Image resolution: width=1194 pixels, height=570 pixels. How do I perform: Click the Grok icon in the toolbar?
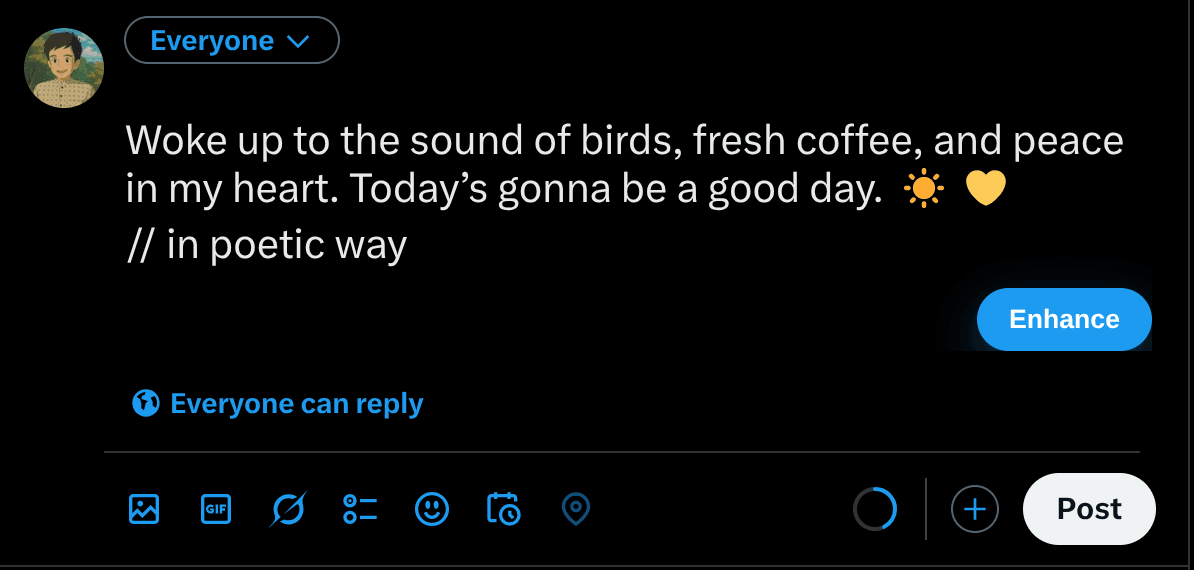pos(288,510)
